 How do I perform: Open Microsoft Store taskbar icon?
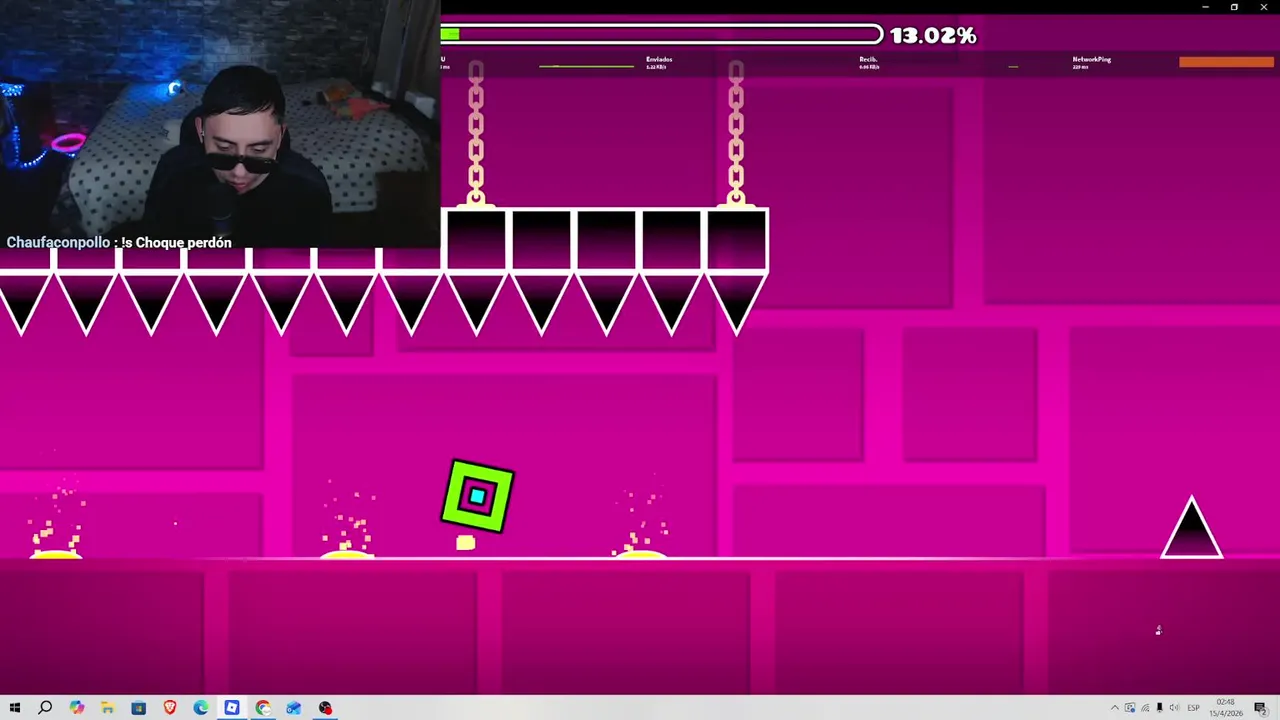[x=139, y=708]
